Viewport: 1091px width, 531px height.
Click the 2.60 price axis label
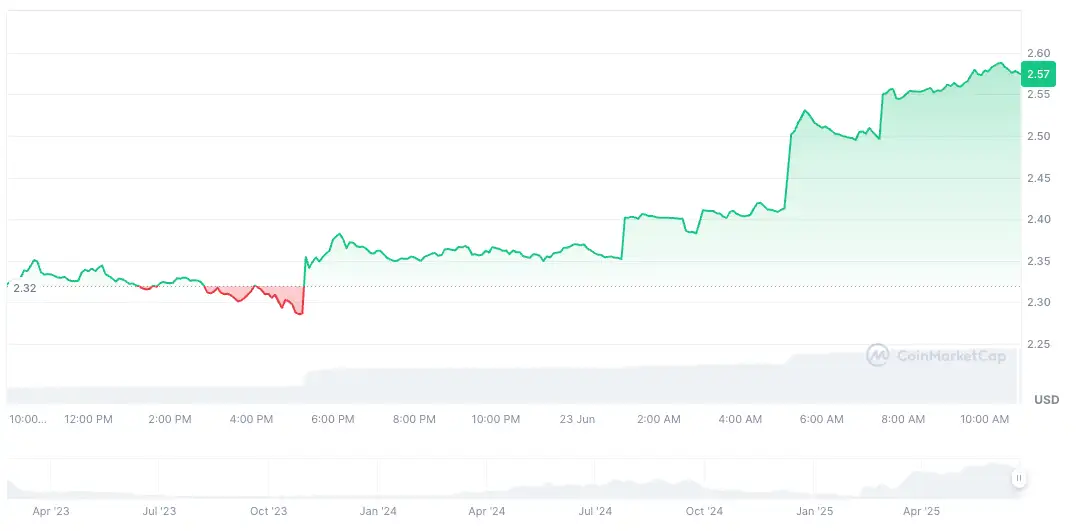pyautogui.click(x=1038, y=53)
